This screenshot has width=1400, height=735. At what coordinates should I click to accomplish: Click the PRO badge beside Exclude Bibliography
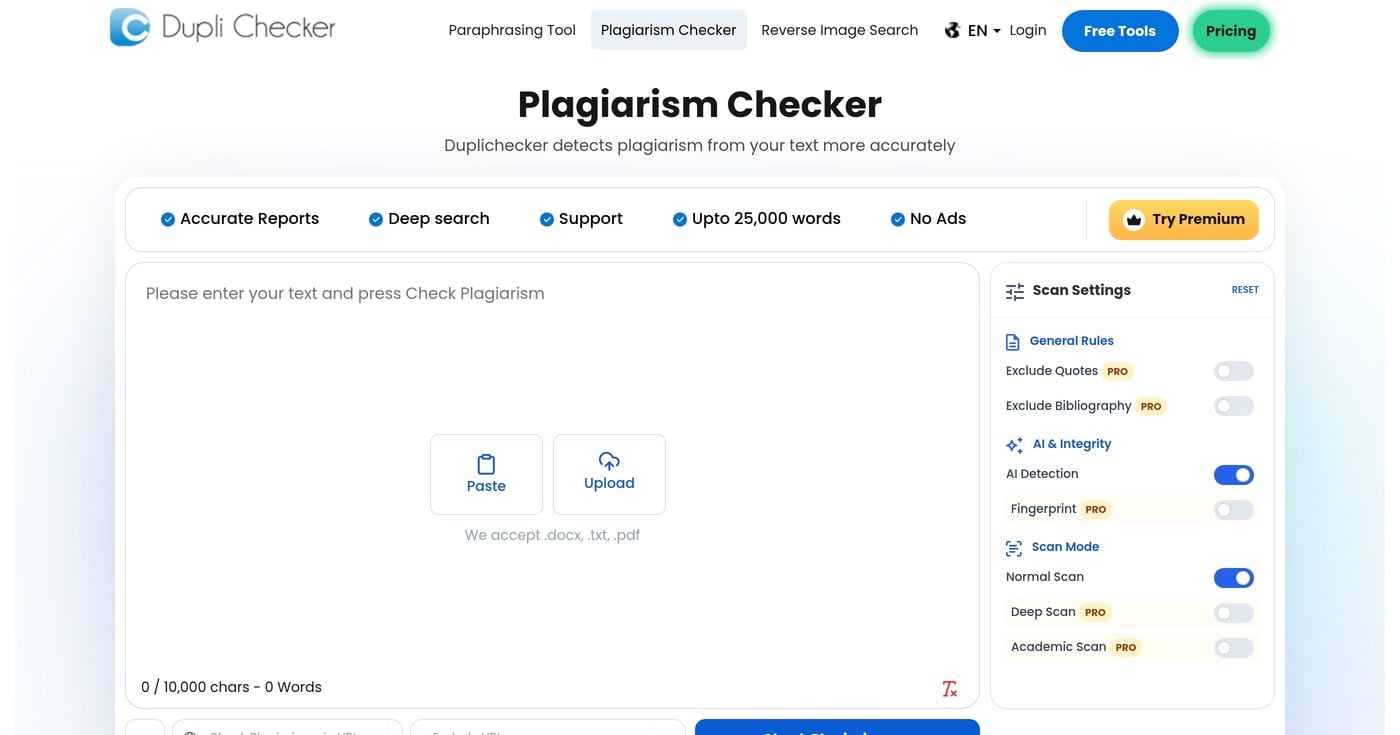tap(1151, 406)
